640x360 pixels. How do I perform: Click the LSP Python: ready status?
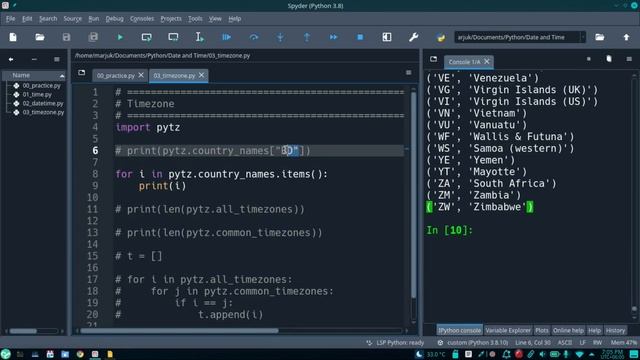396,343
